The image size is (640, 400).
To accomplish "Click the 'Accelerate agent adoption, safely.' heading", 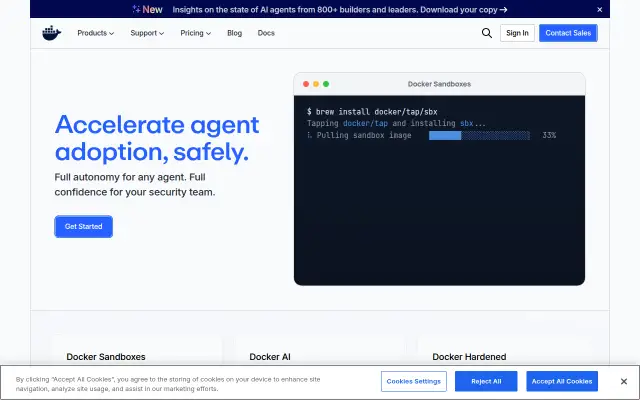I will [157, 138].
